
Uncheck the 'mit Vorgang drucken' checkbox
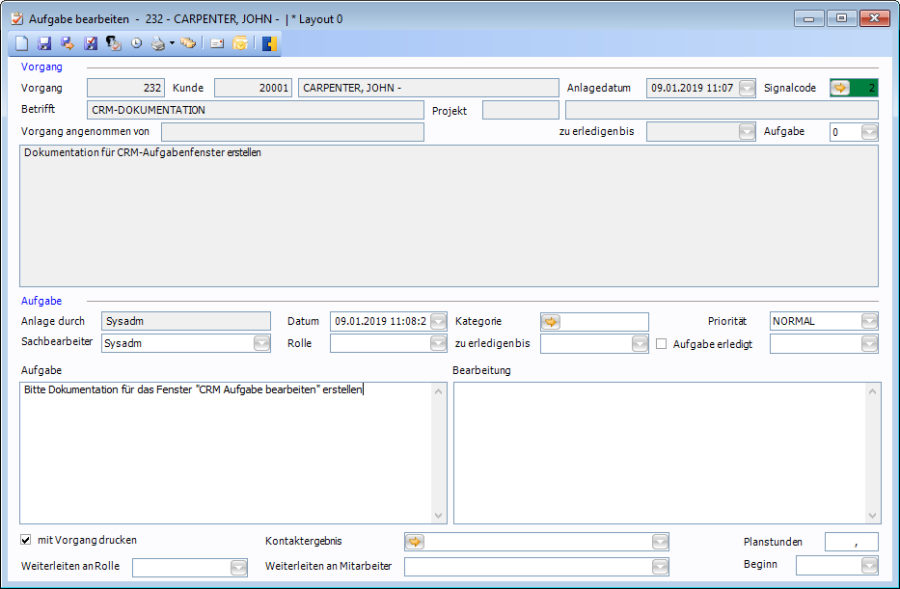coord(26,540)
